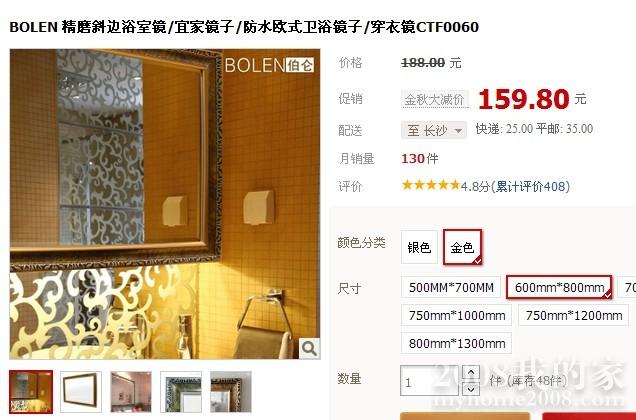Open the 累计评价408 reviews link
Image resolution: width=636 pixels, height=420 pixels.
click(531, 186)
